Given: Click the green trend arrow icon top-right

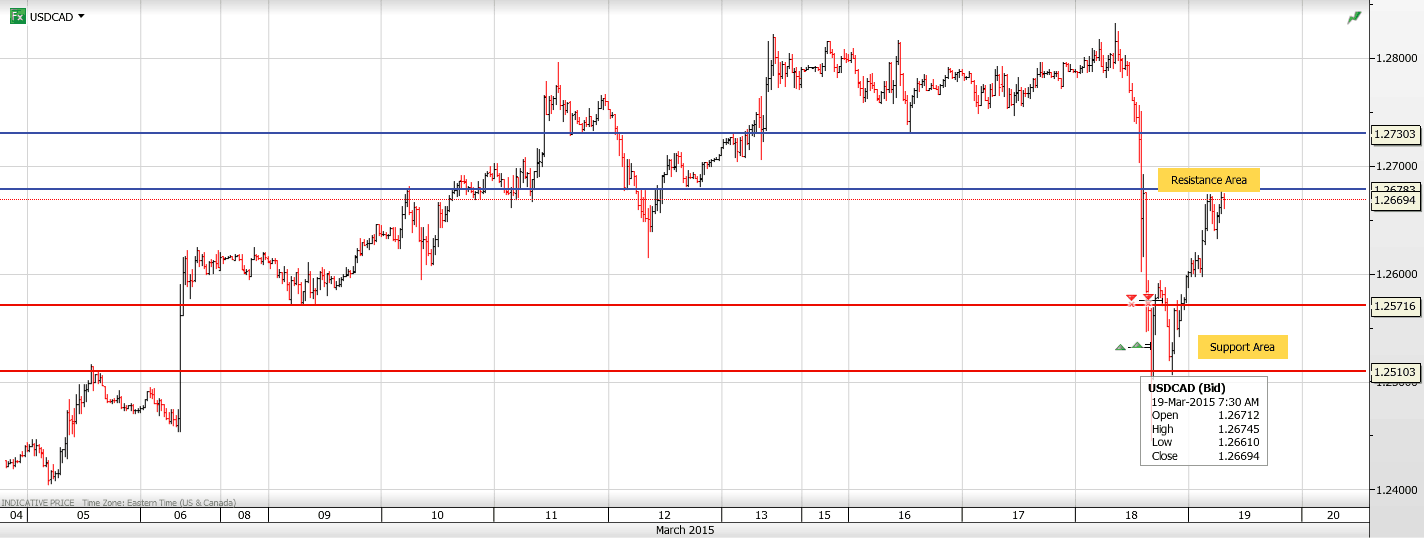Looking at the screenshot, I should tap(1354, 17).
